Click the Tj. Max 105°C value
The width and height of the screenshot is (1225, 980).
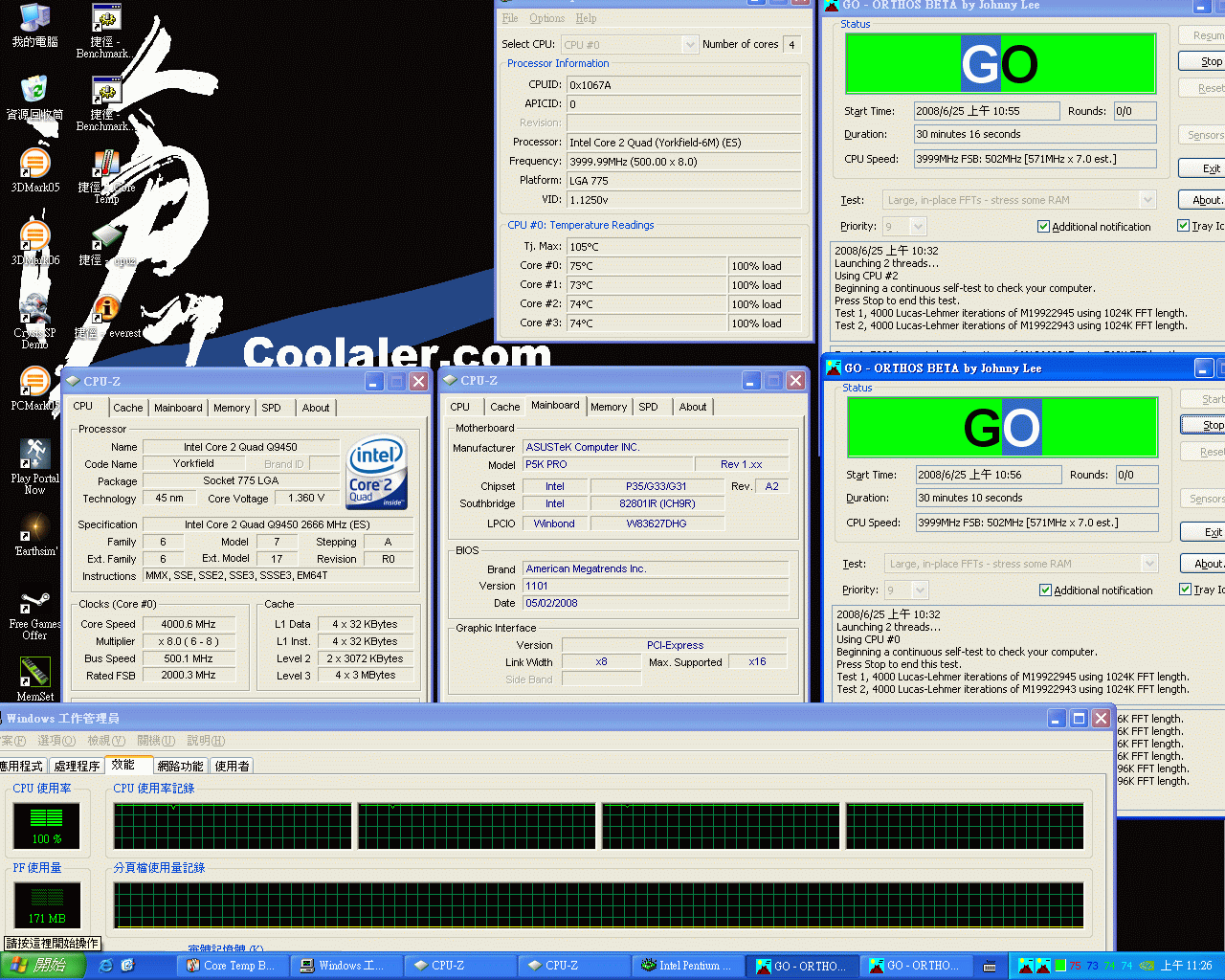click(x=683, y=246)
